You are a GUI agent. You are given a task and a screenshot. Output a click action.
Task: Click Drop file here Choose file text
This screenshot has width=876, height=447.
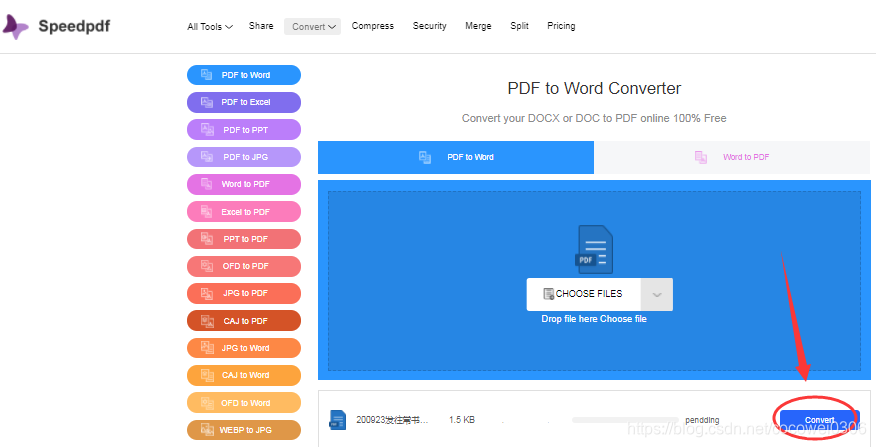pos(594,318)
